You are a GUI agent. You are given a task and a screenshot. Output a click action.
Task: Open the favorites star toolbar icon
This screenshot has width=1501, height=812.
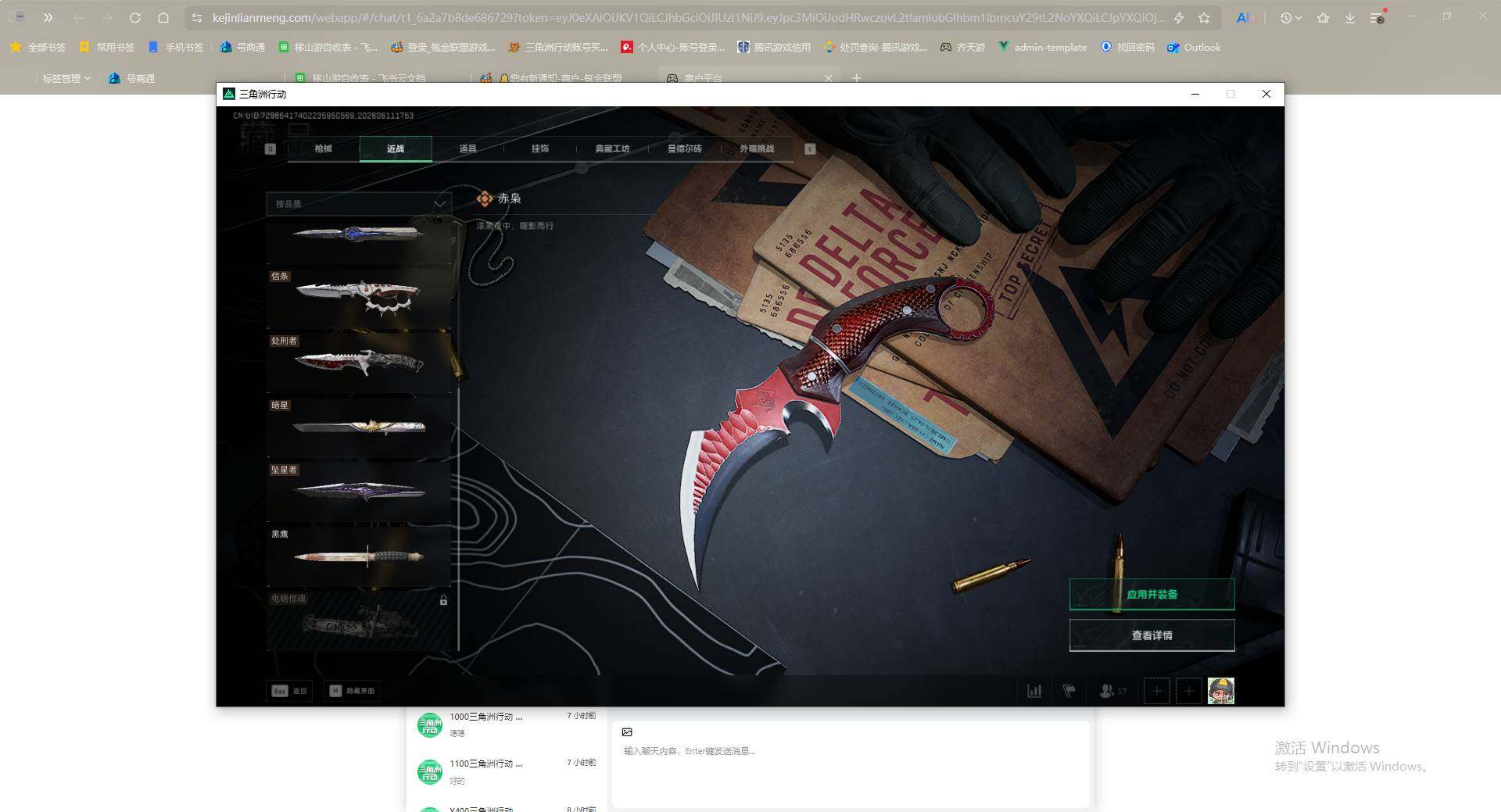[1323, 17]
